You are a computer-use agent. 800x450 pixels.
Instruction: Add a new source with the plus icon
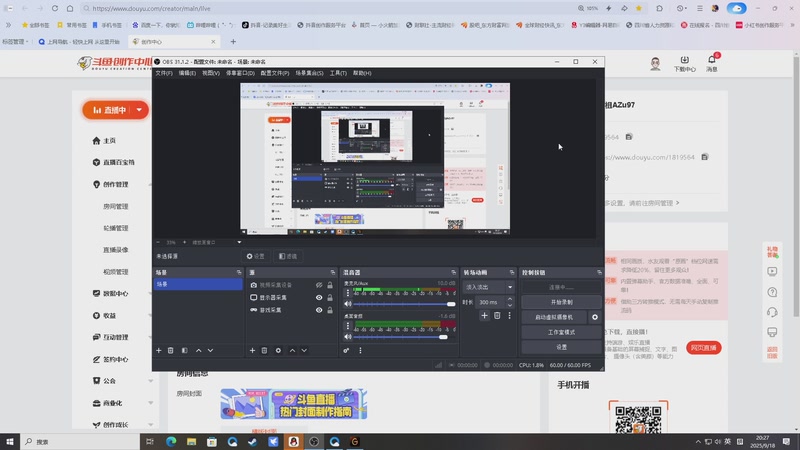pyautogui.click(x=252, y=351)
